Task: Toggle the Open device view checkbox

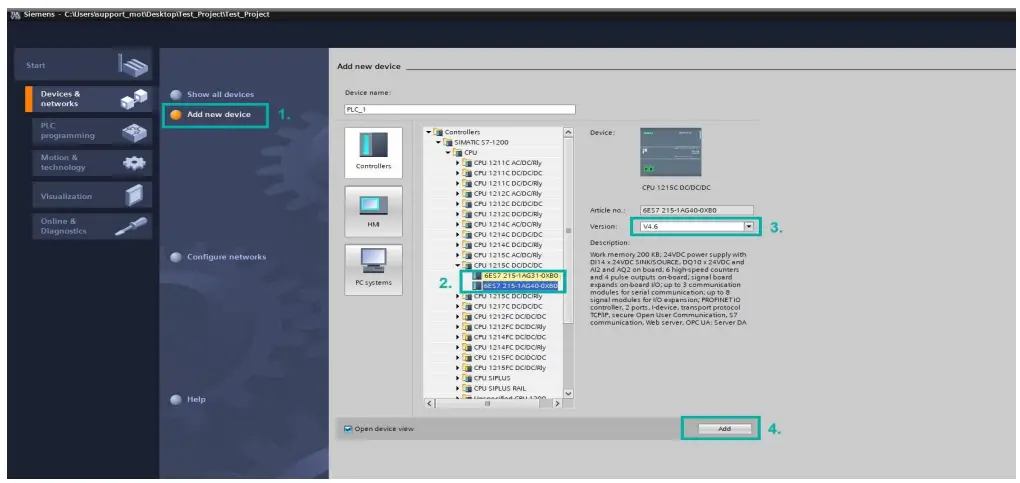Action: click(347, 428)
